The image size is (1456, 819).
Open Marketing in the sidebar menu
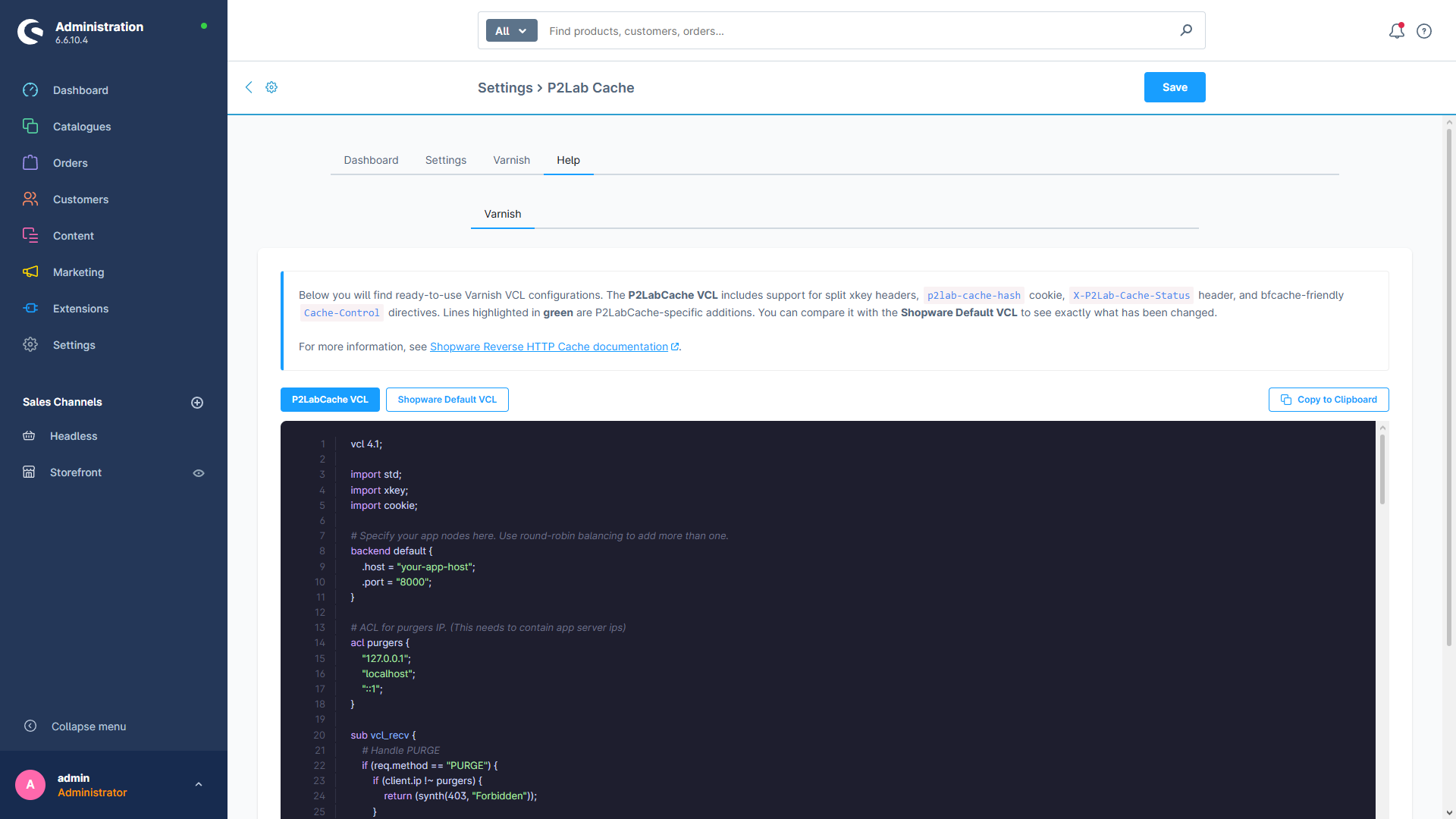[79, 272]
